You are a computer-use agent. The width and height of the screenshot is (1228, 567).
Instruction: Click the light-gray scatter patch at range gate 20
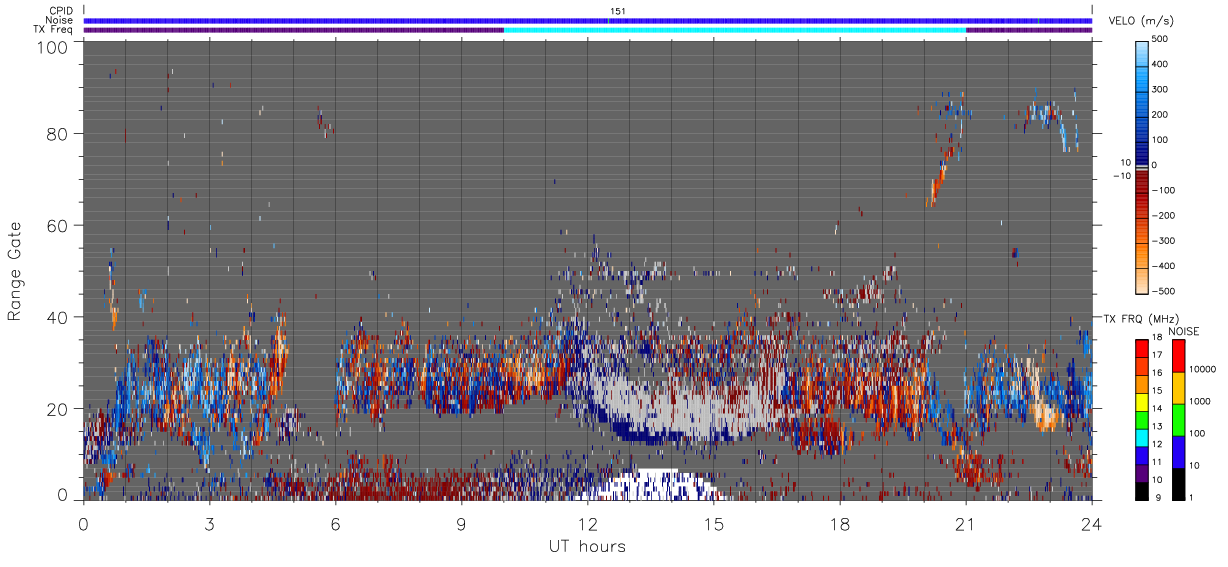click(x=690, y=405)
